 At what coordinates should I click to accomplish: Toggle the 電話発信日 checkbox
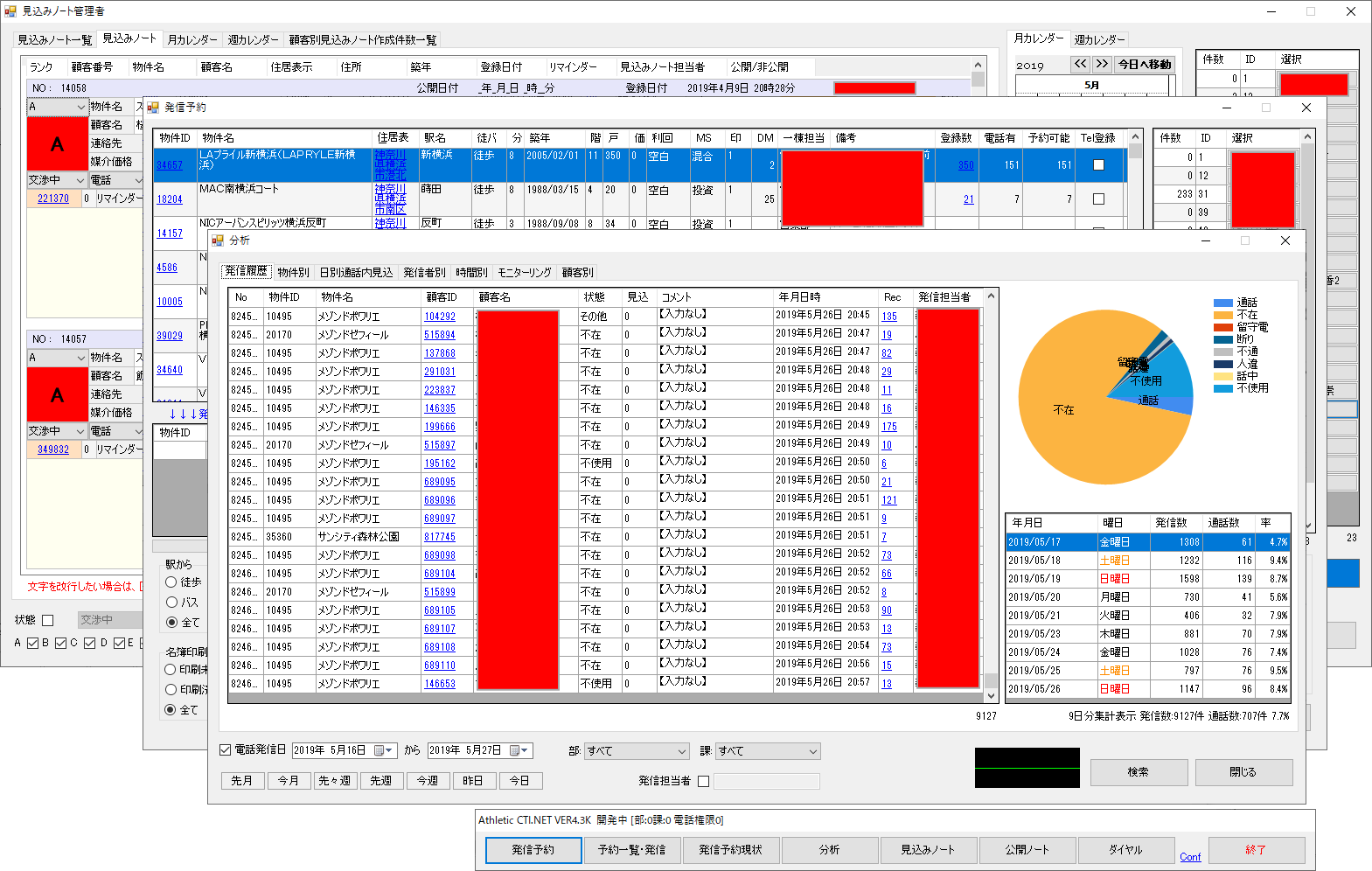226,750
